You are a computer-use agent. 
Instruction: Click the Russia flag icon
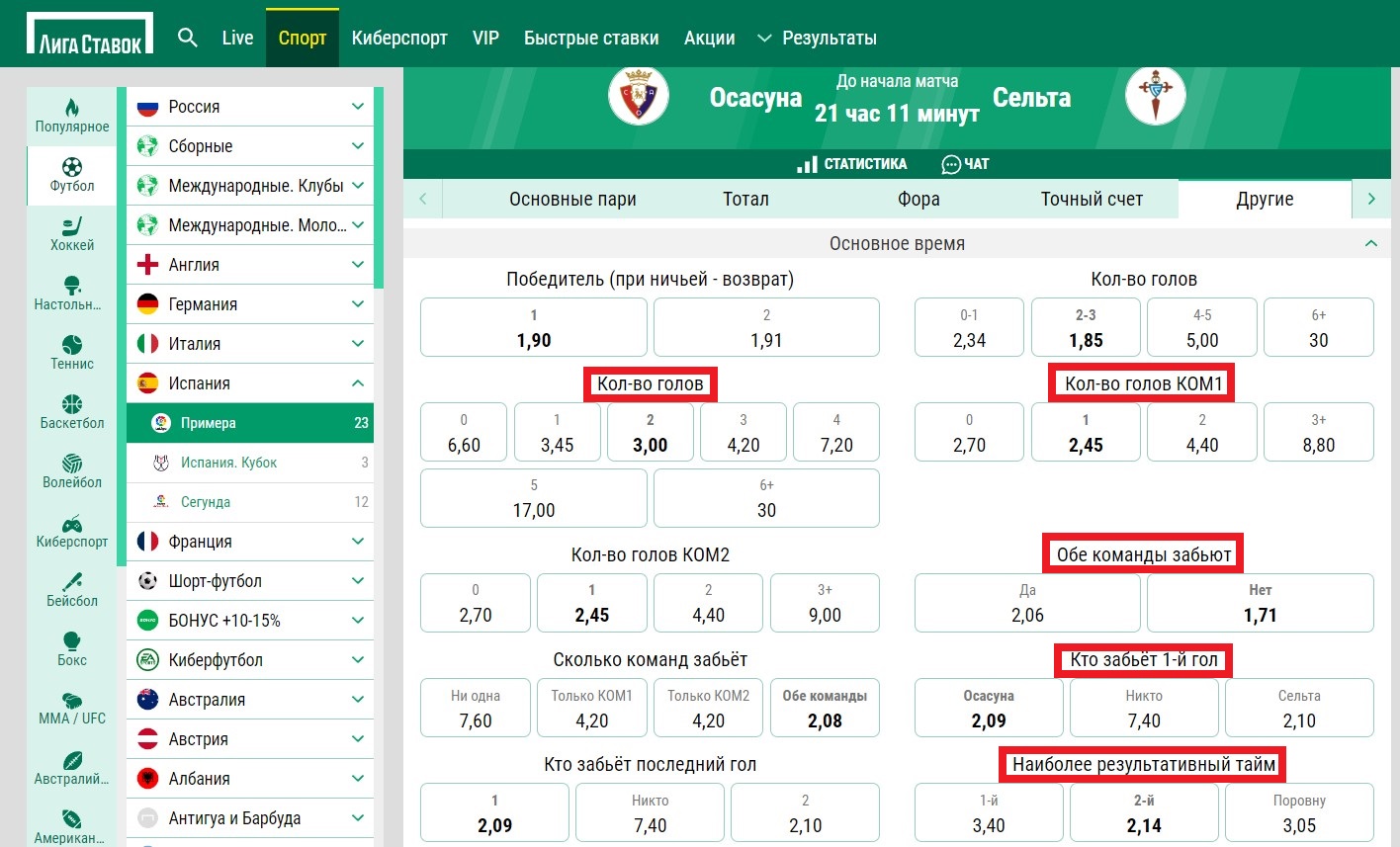[147, 107]
